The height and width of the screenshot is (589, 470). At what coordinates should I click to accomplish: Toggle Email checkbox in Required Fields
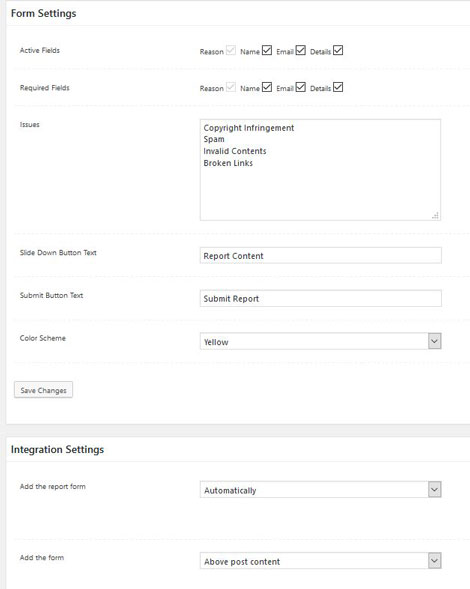[x=301, y=87]
